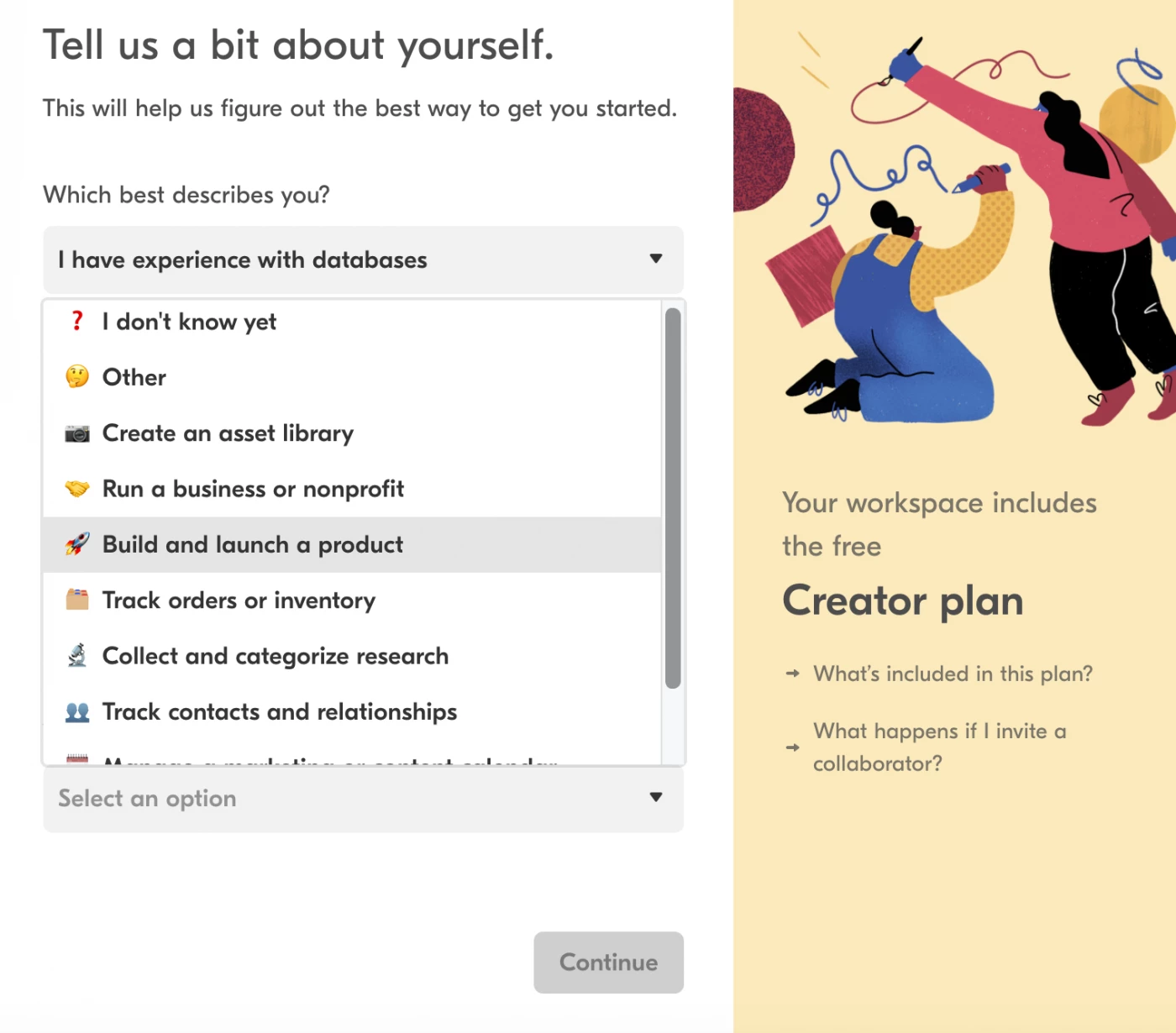Expand the 'Select an option' dropdown
Image resolution: width=1176 pixels, height=1033 pixels.
[x=363, y=799]
